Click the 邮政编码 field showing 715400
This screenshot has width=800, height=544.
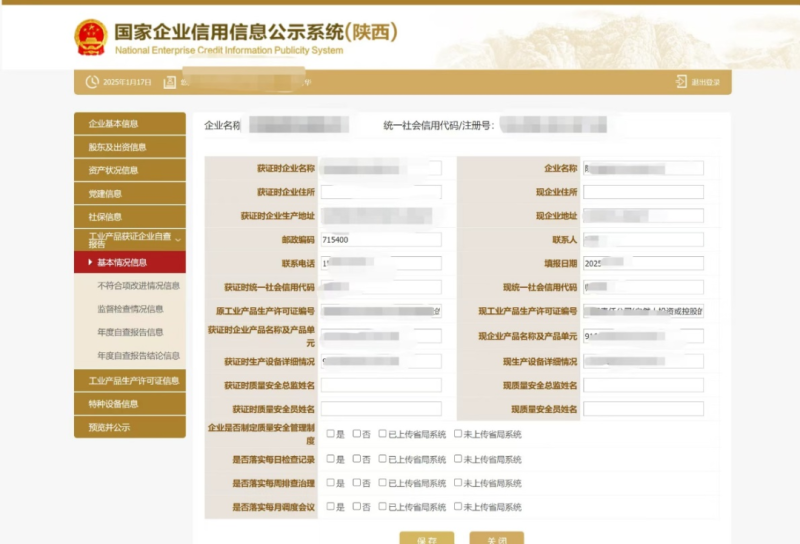coord(381,239)
